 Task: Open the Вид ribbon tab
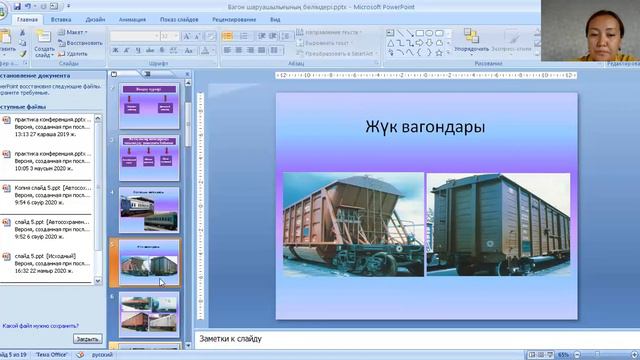pos(275,19)
